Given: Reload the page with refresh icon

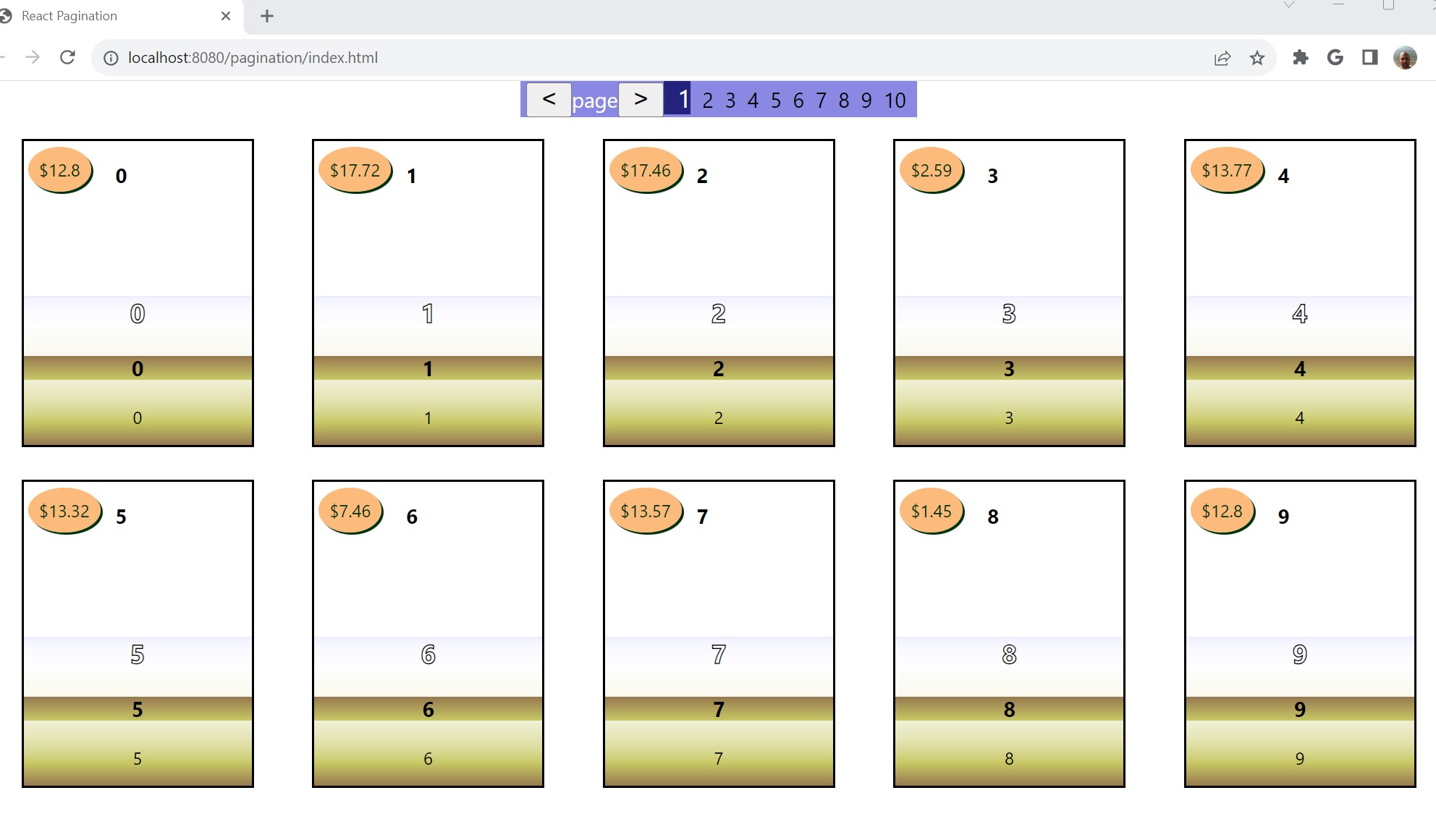Looking at the screenshot, I should pos(67,57).
